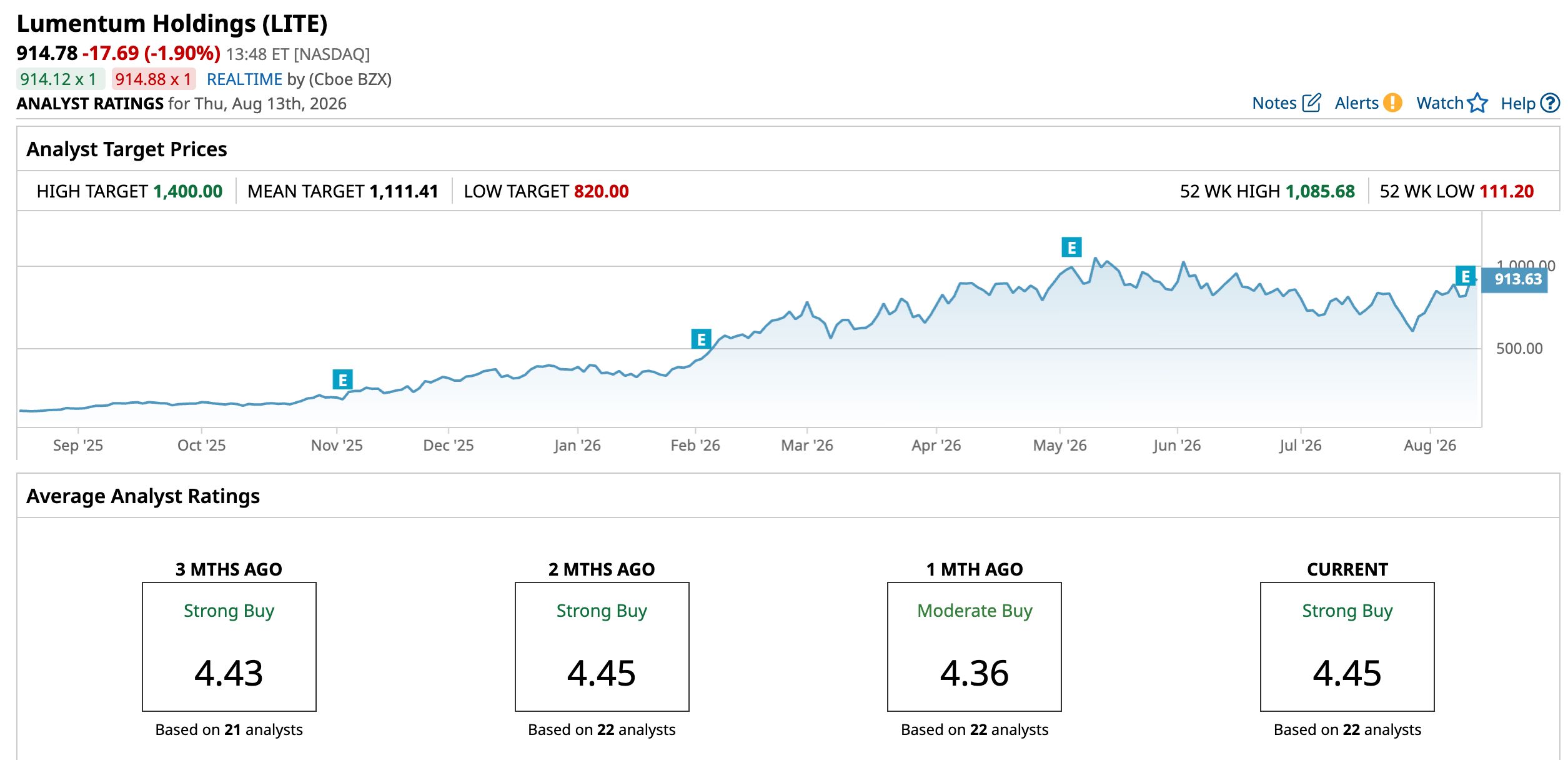Open the Notes pencil edit icon
The height and width of the screenshot is (760, 1568).
tap(1311, 103)
